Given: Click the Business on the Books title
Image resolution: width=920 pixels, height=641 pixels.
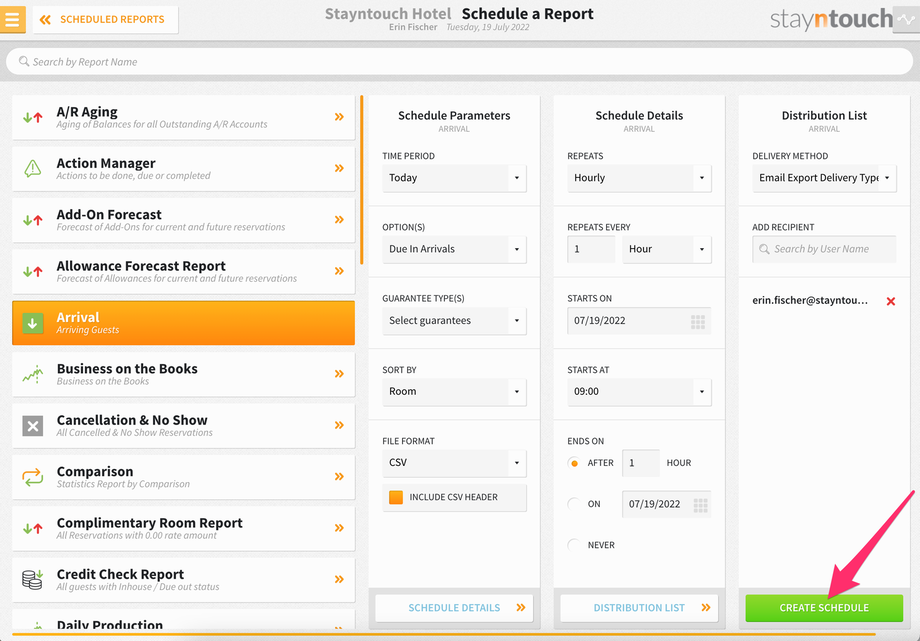Looking at the screenshot, I should coord(127,369).
